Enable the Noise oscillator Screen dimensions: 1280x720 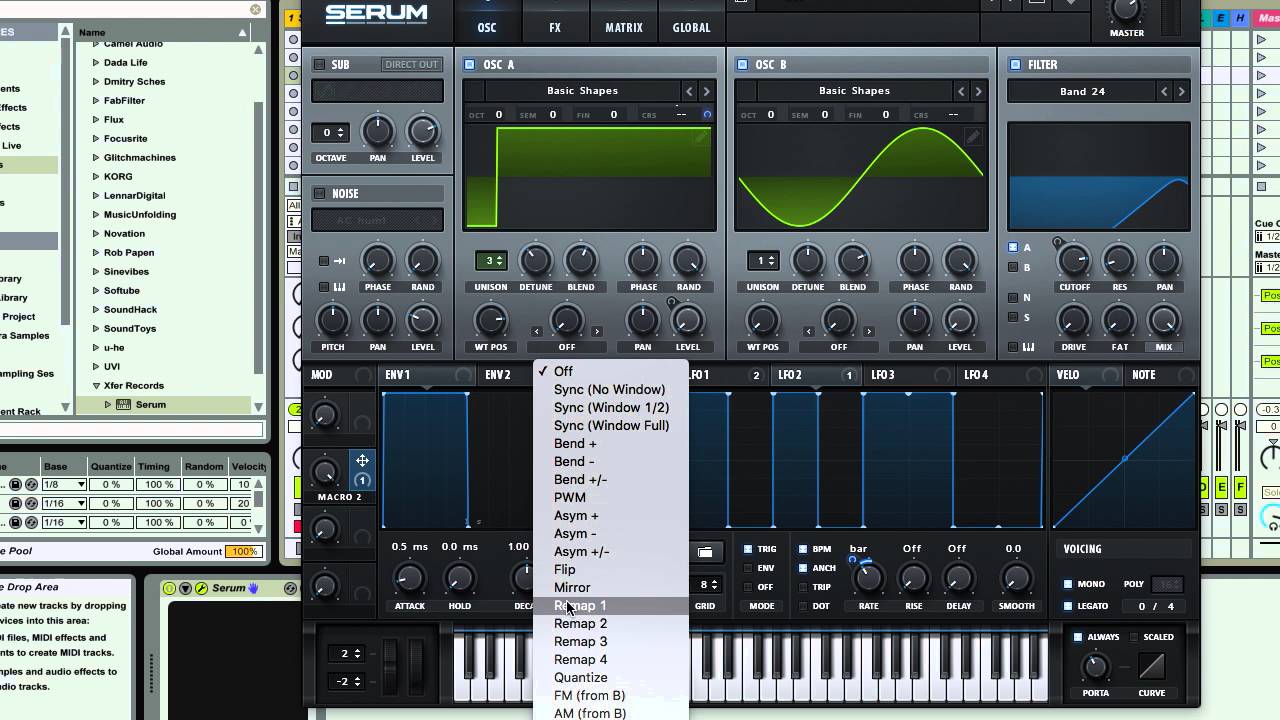[319, 194]
